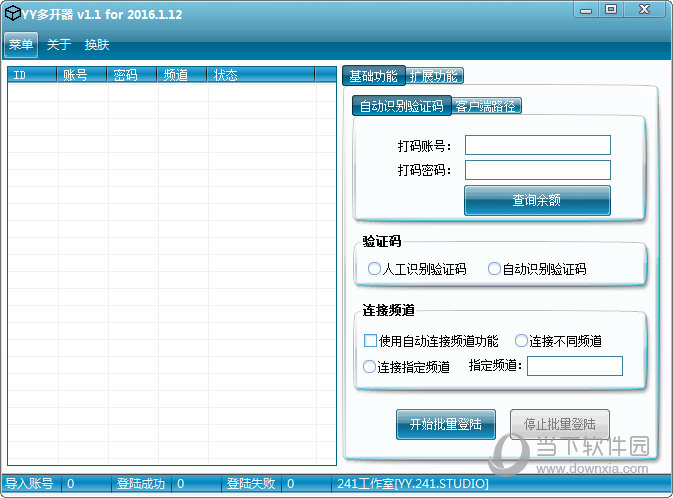Click the 停止批量登陆 button

click(x=560, y=424)
